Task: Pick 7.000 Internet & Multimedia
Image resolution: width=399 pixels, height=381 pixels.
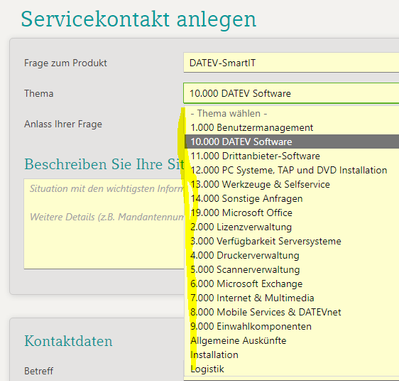Action: 292,298
